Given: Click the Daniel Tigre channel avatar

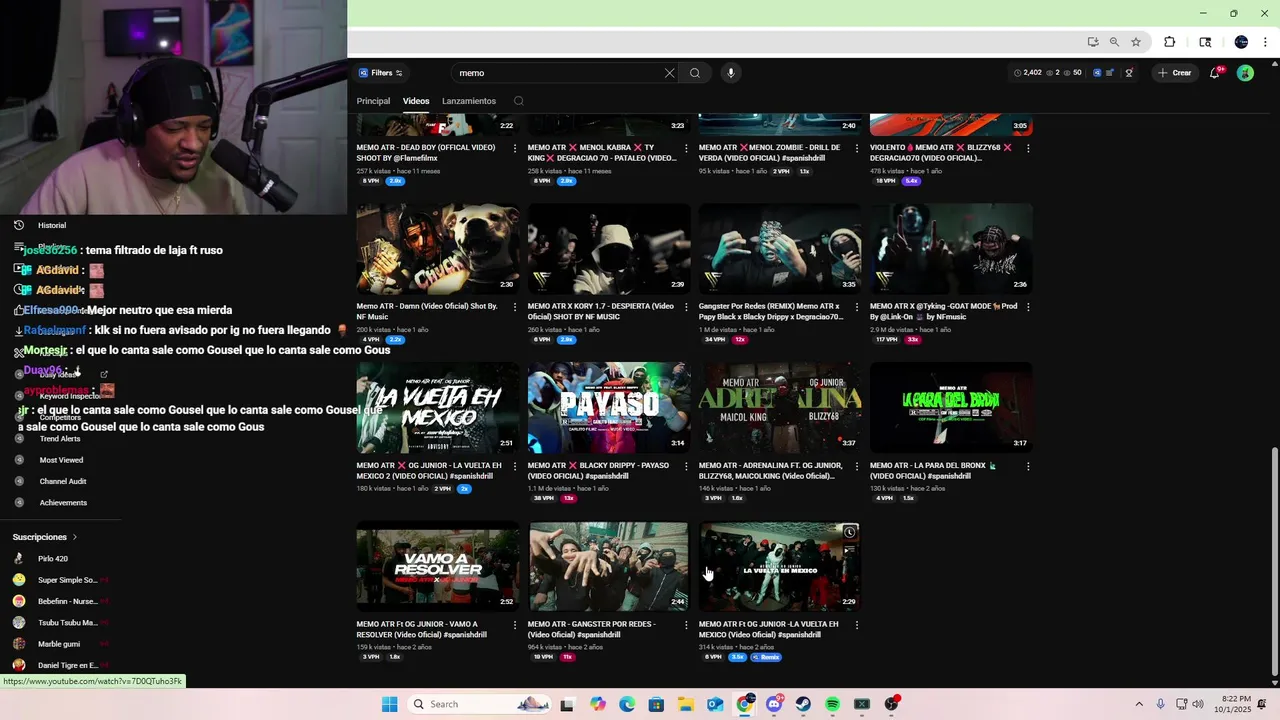Looking at the screenshot, I should pyautogui.click(x=19, y=665).
